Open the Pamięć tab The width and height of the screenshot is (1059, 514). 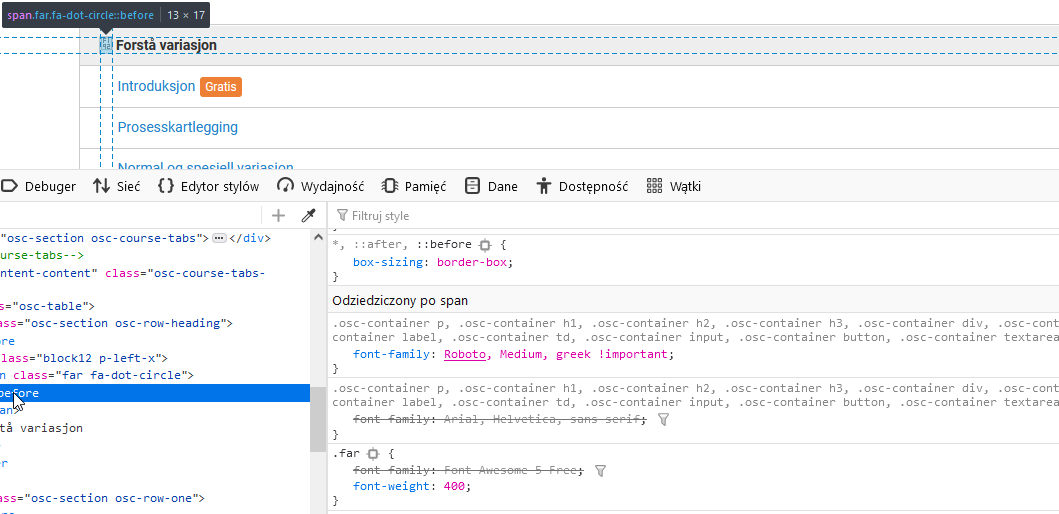414,186
